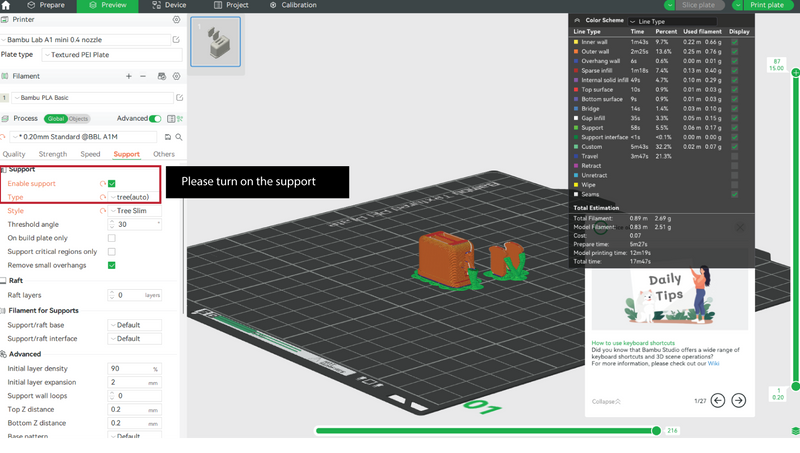The image size is (800, 453).
Task: Open the Wiki link in daily tips
Action: [x=713, y=364]
